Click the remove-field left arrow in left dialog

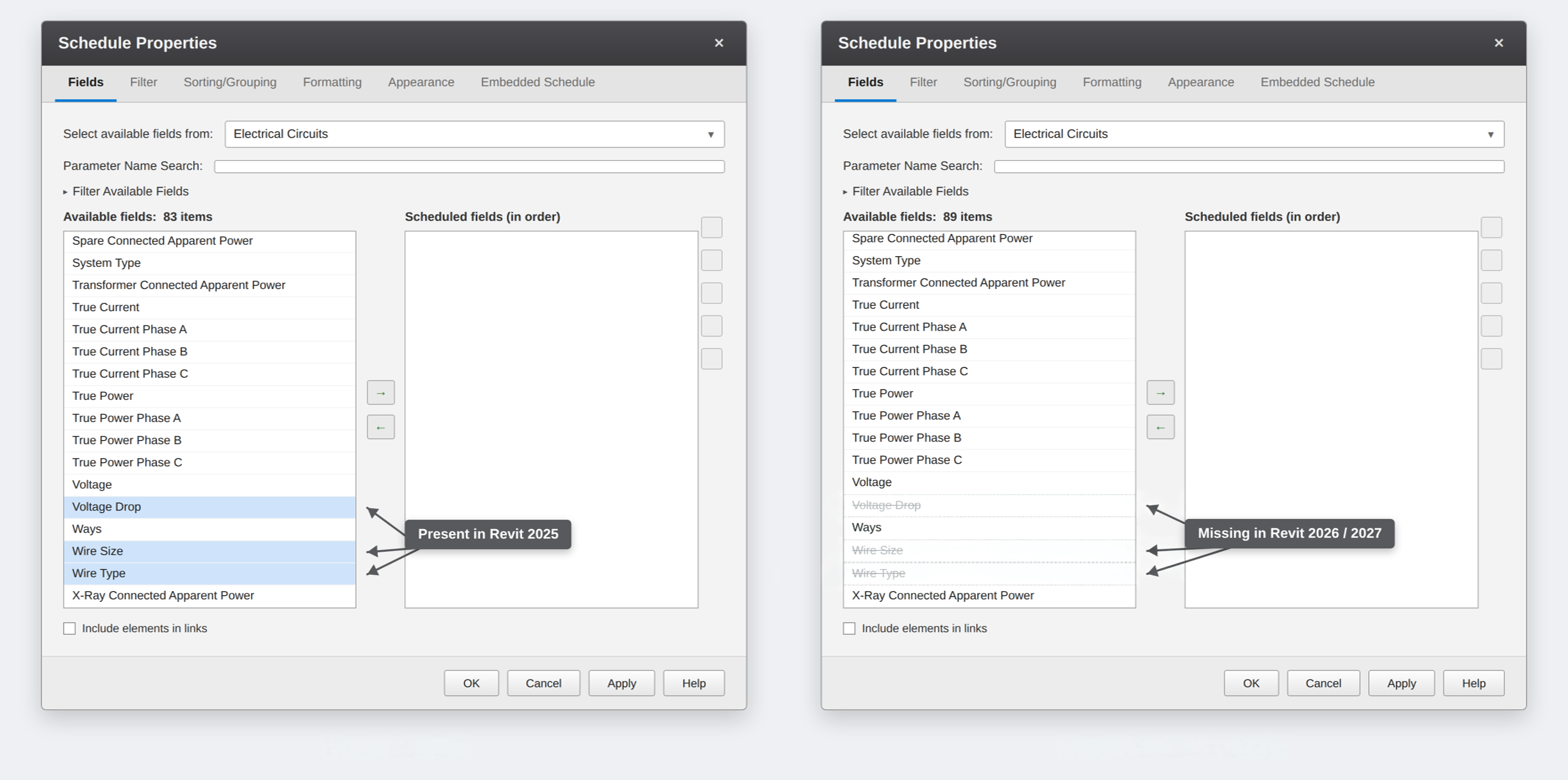(381, 427)
